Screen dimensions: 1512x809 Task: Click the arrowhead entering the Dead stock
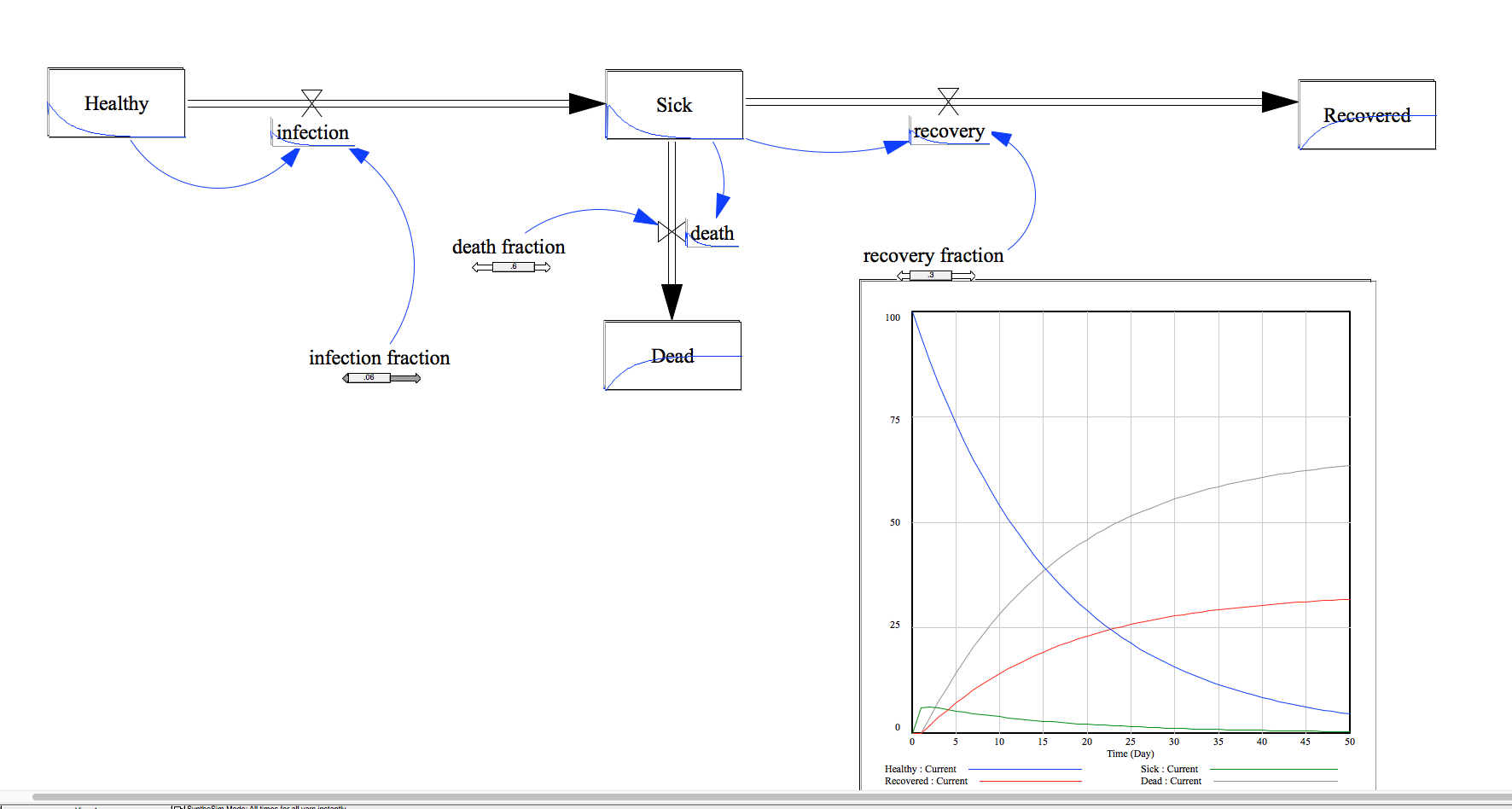[672, 302]
